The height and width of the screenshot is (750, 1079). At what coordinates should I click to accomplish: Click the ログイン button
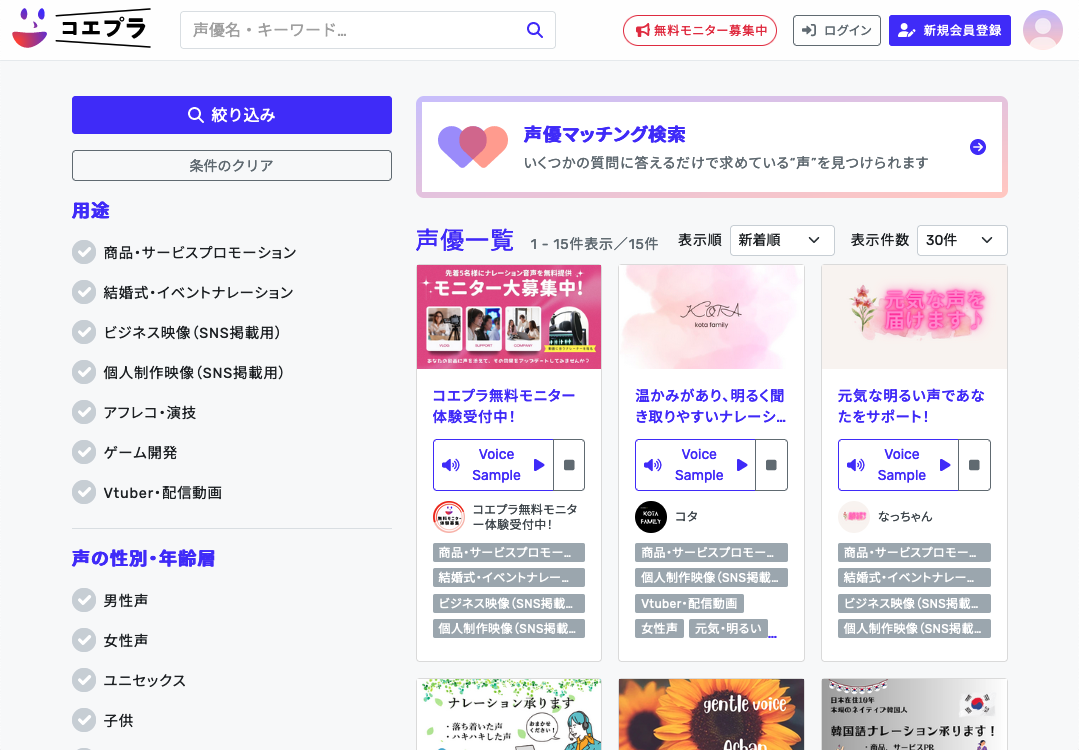837,30
